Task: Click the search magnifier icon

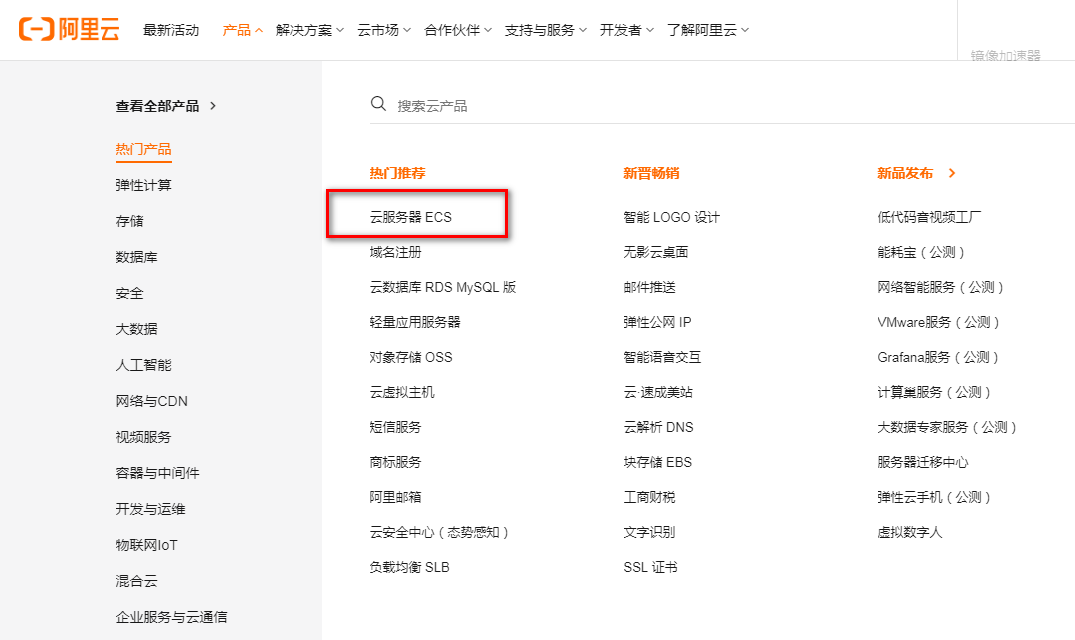Action: (x=378, y=104)
